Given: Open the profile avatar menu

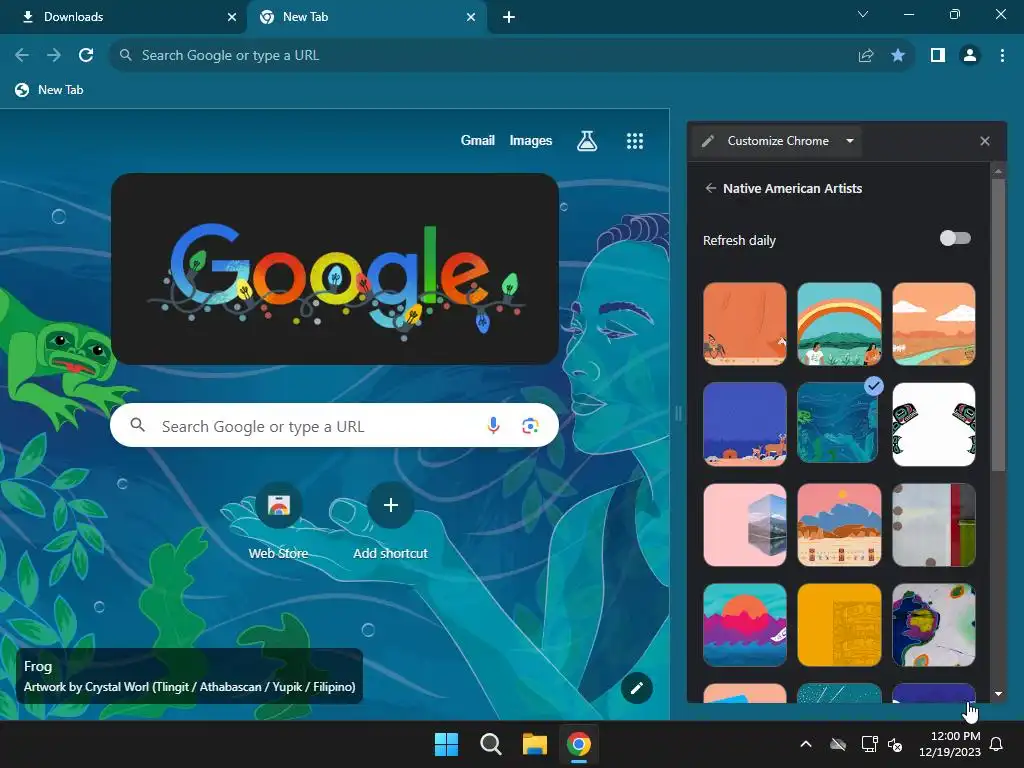Looking at the screenshot, I should coord(970,56).
